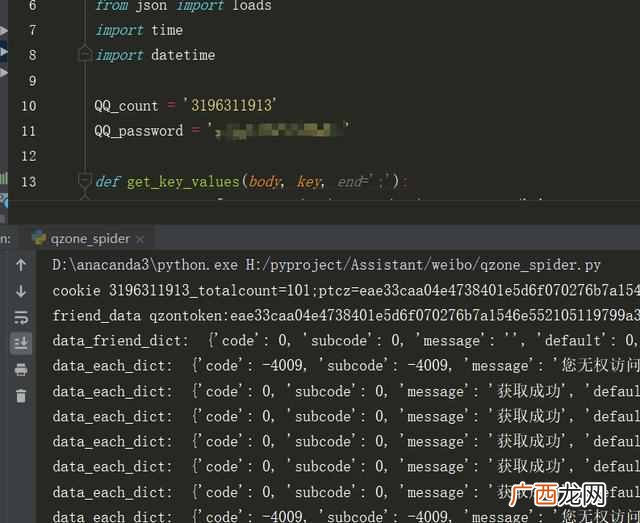The height and width of the screenshot is (523, 640).
Task: Print the console output
Action: click(x=21, y=369)
